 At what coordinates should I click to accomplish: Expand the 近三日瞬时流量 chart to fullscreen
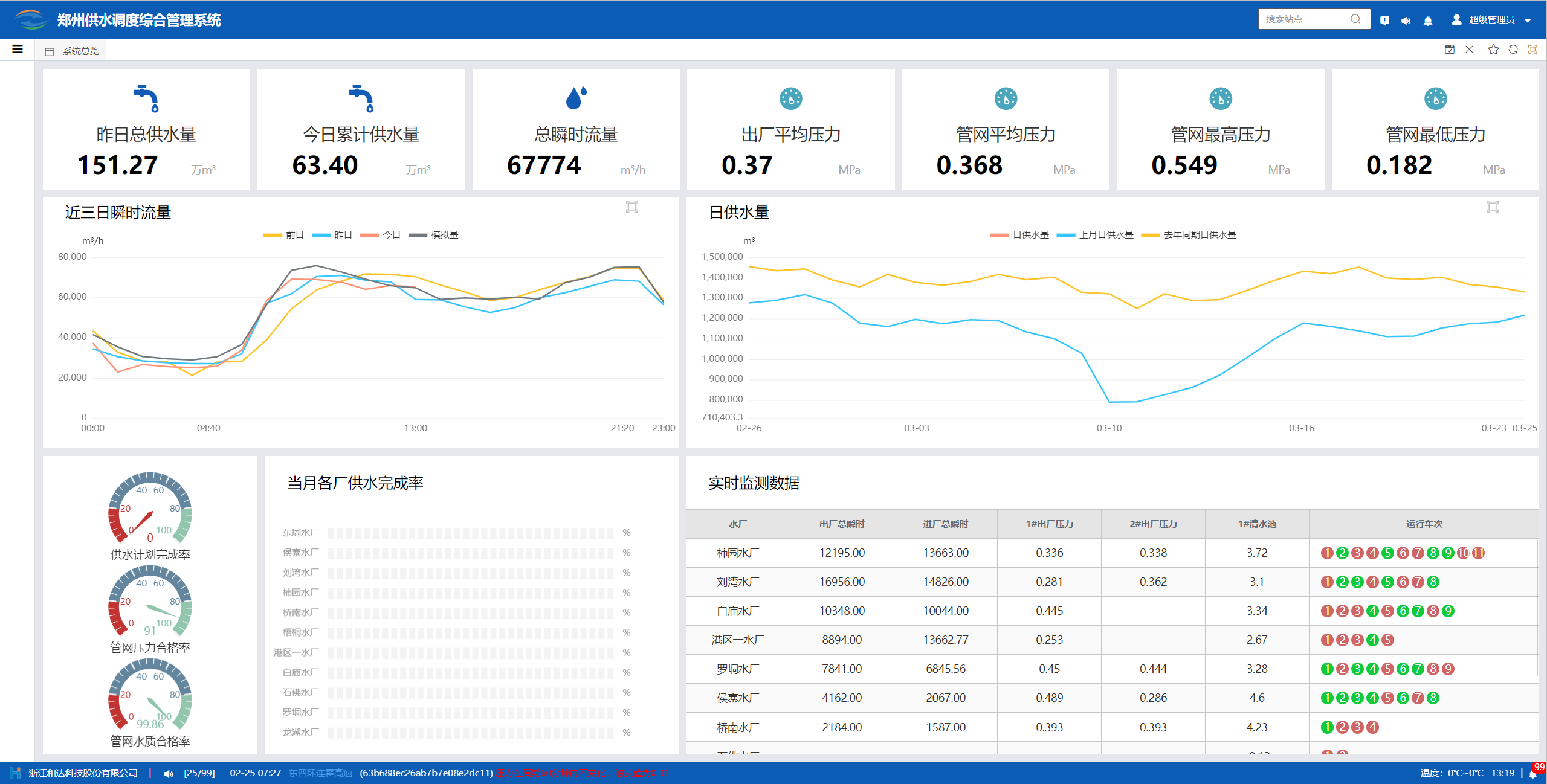click(x=632, y=207)
